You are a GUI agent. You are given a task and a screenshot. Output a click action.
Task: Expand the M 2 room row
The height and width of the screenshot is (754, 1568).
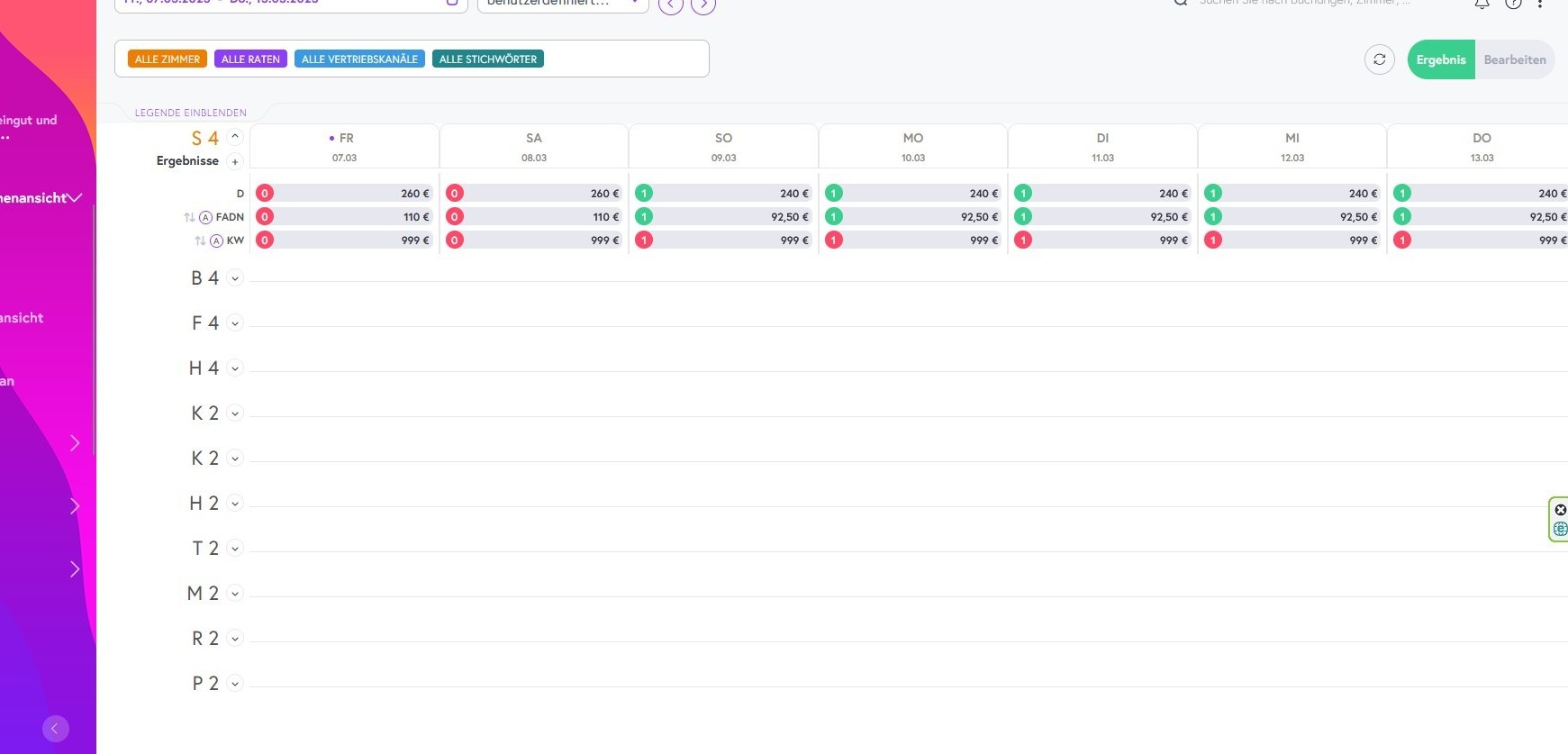(x=235, y=594)
